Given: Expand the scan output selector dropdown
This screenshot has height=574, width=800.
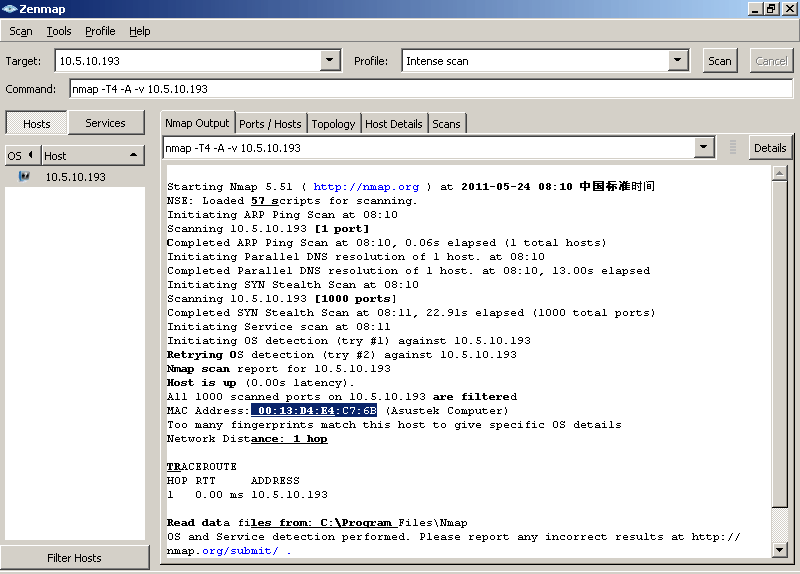Looking at the screenshot, I should 705,148.
